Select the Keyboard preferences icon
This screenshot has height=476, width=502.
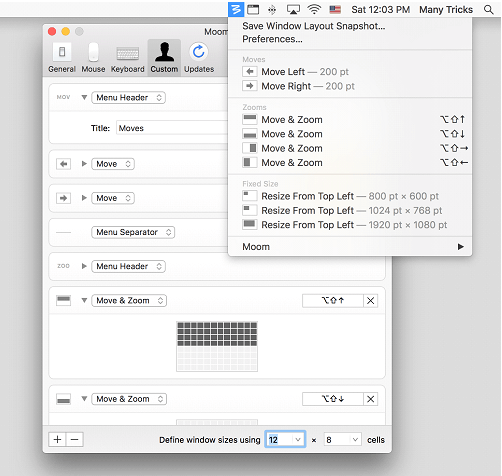tap(128, 58)
